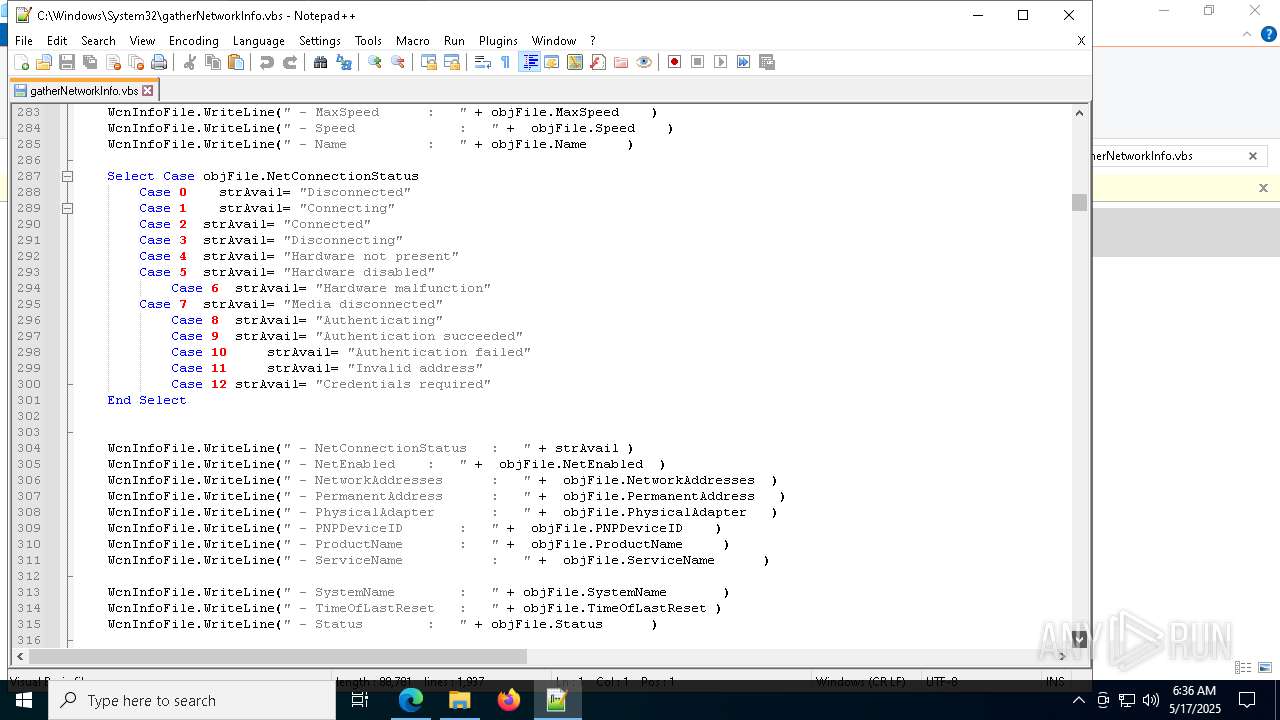Viewport: 1280px width, 720px height.
Task: Toggle Word wrap toolbar icon
Action: [x=483, y=62]
